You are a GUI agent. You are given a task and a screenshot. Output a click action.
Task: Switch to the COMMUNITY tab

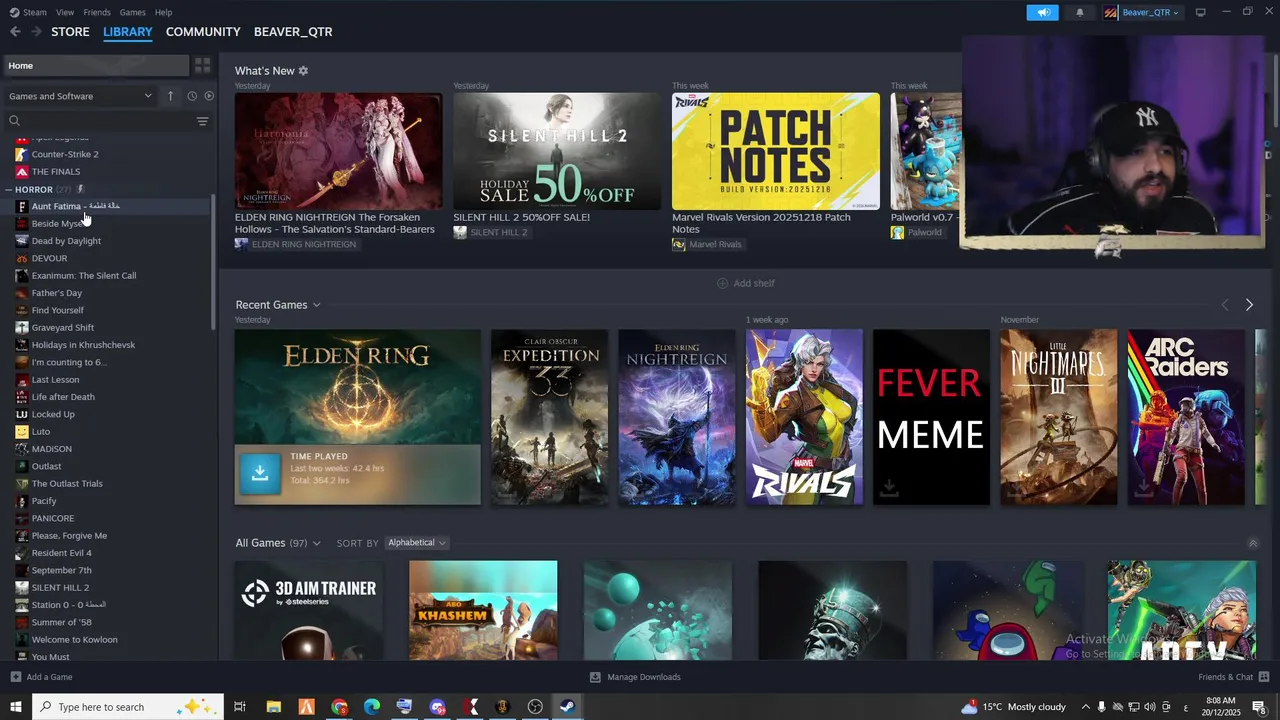[203, 32]
